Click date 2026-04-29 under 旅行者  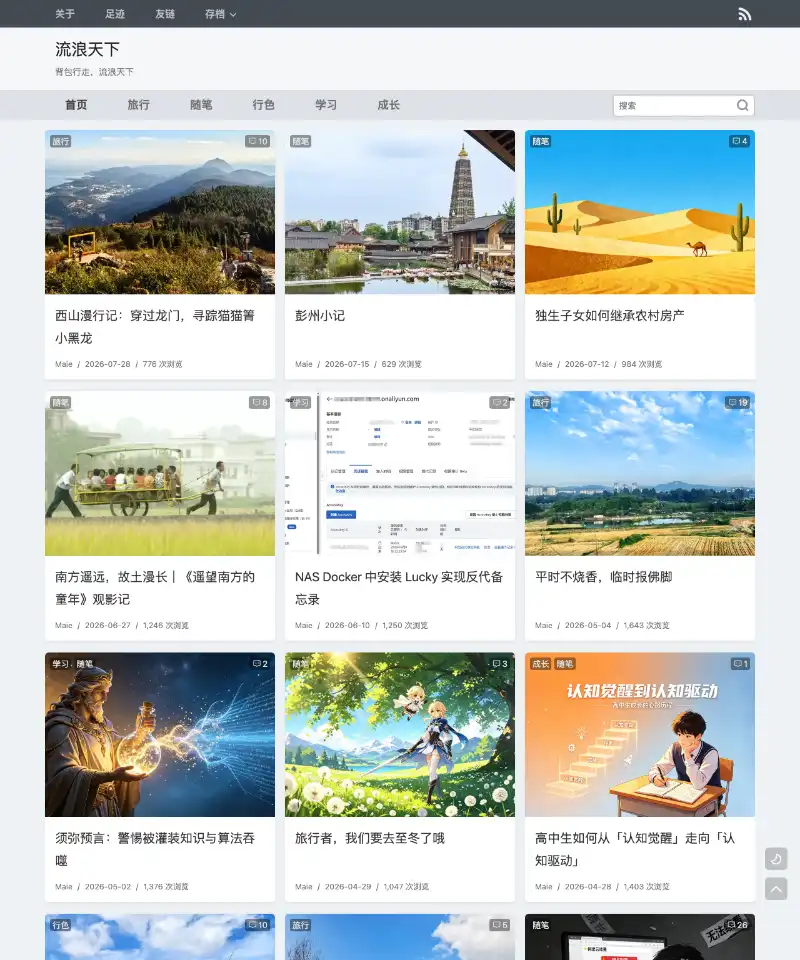[348, 887]
